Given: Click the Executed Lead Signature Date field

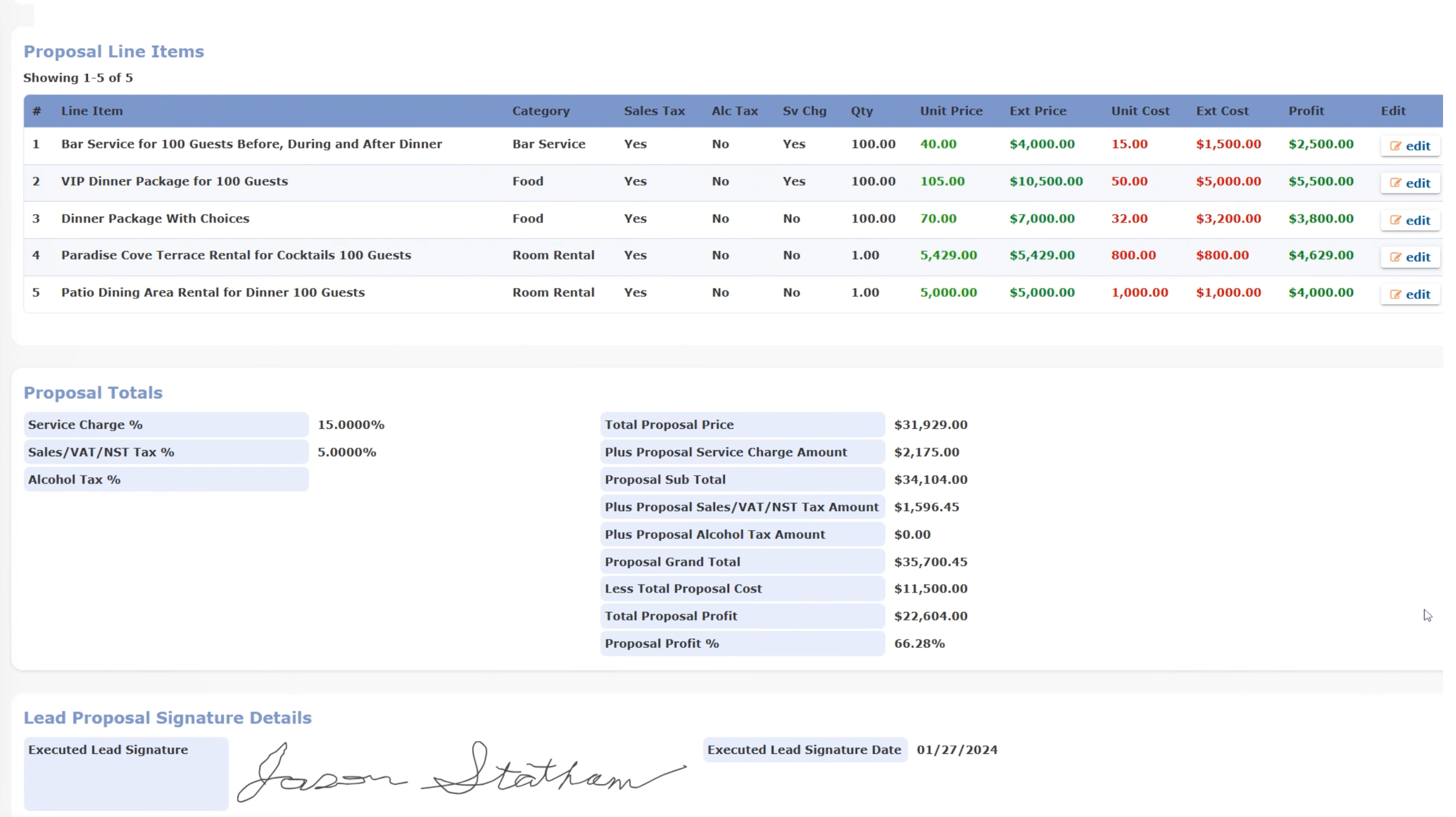Looking at the screenshot, I should tap(804, 749).
